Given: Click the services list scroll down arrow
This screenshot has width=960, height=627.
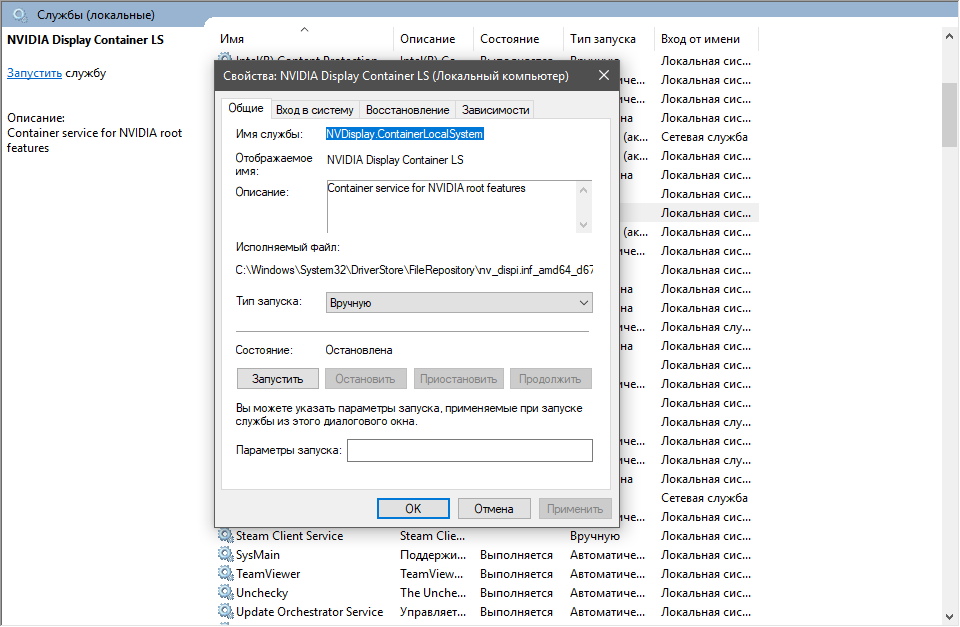Looking at the screenshot, I should [x=950, y=617].
